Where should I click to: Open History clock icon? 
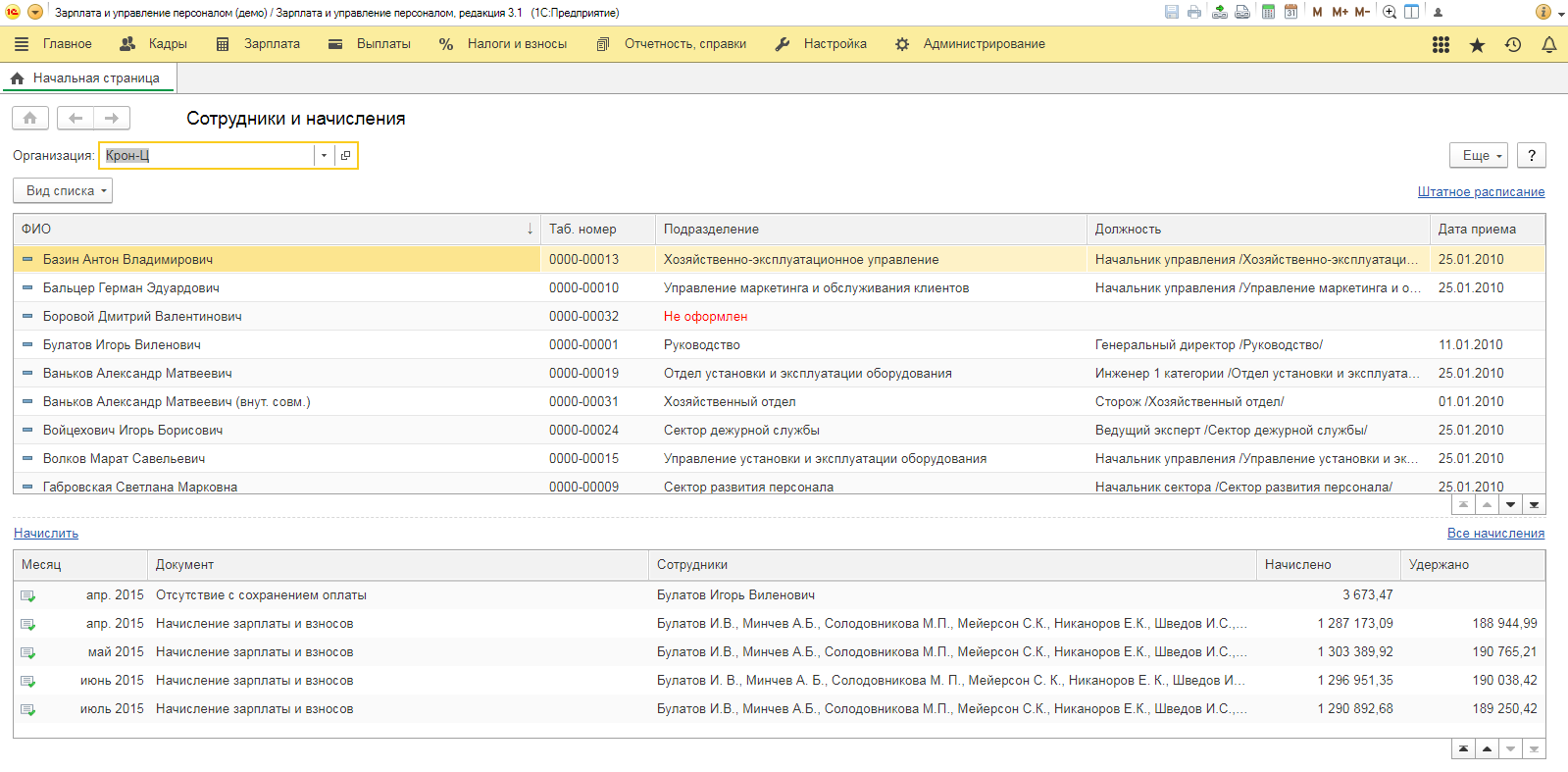[x=1513, y=44]
